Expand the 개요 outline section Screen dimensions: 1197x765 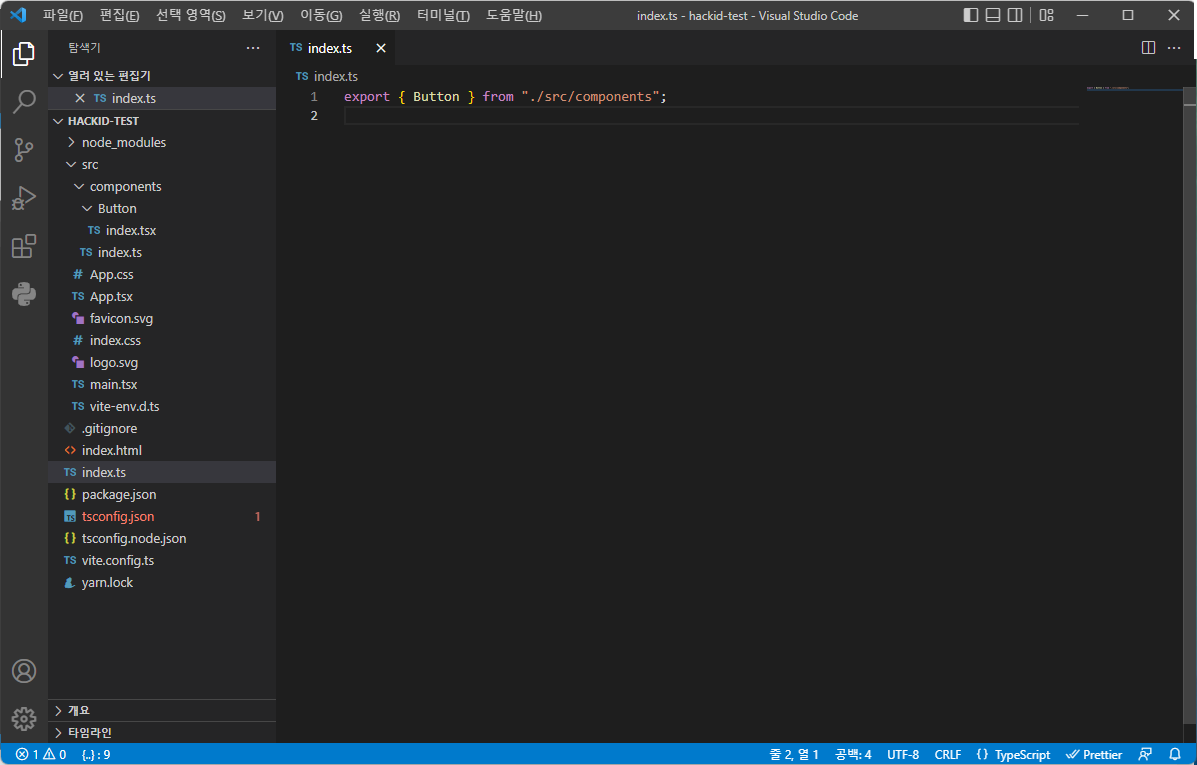click(x=162, y=710)
